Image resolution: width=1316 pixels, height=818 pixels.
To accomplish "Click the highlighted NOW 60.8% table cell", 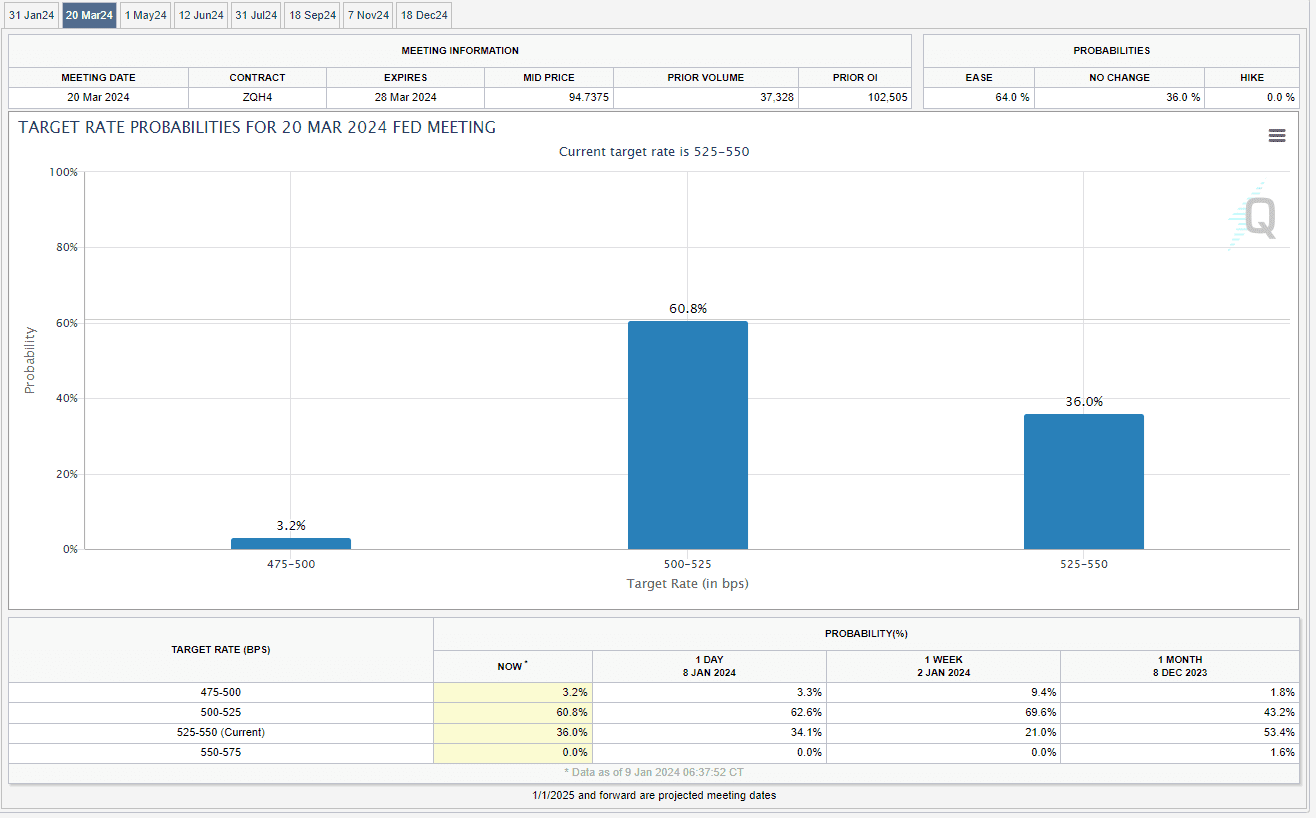I will pyautogui.click(x=513, y=712).
